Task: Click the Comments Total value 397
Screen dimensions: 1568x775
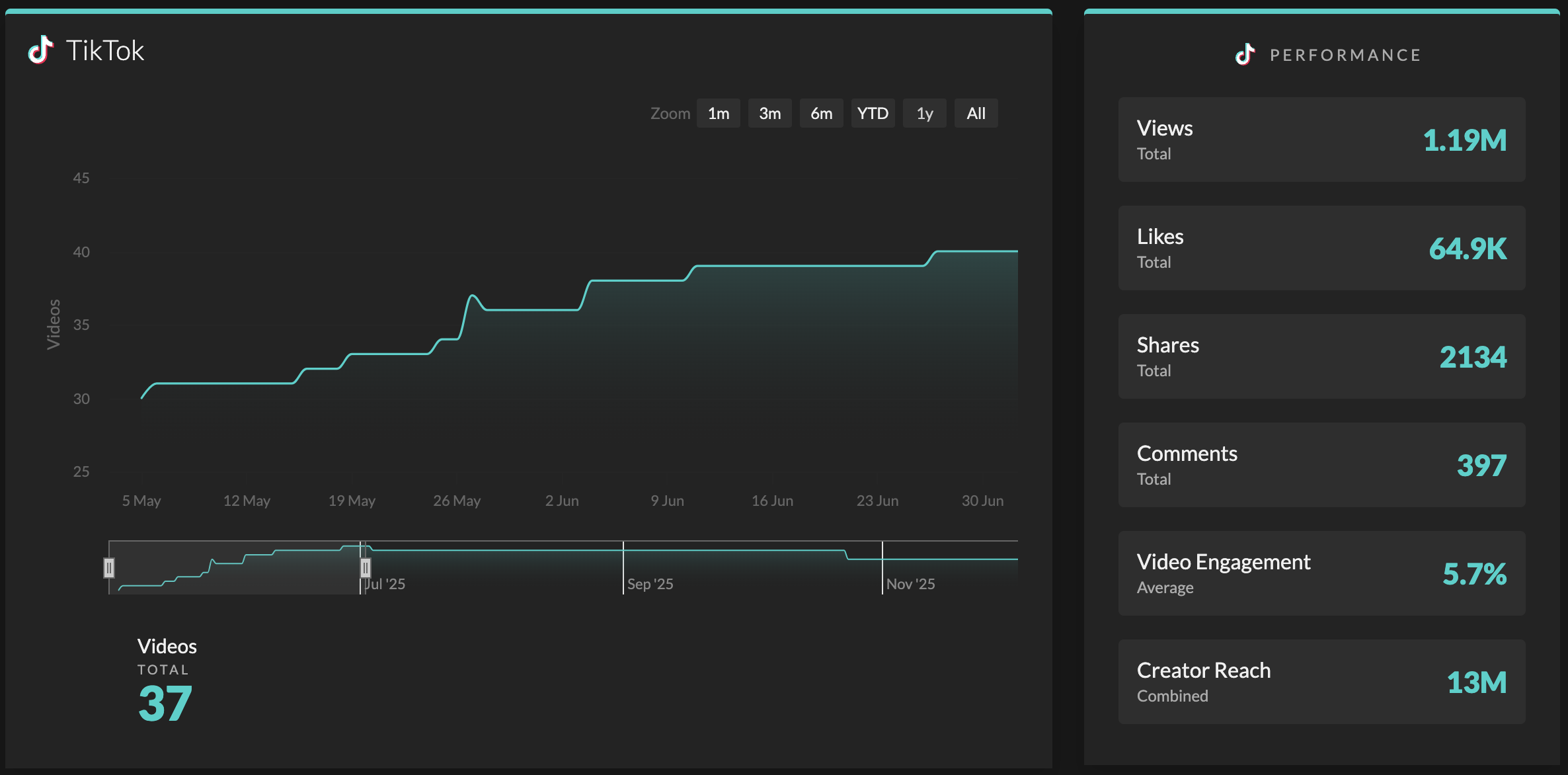Action: (x=1481, y=466)
